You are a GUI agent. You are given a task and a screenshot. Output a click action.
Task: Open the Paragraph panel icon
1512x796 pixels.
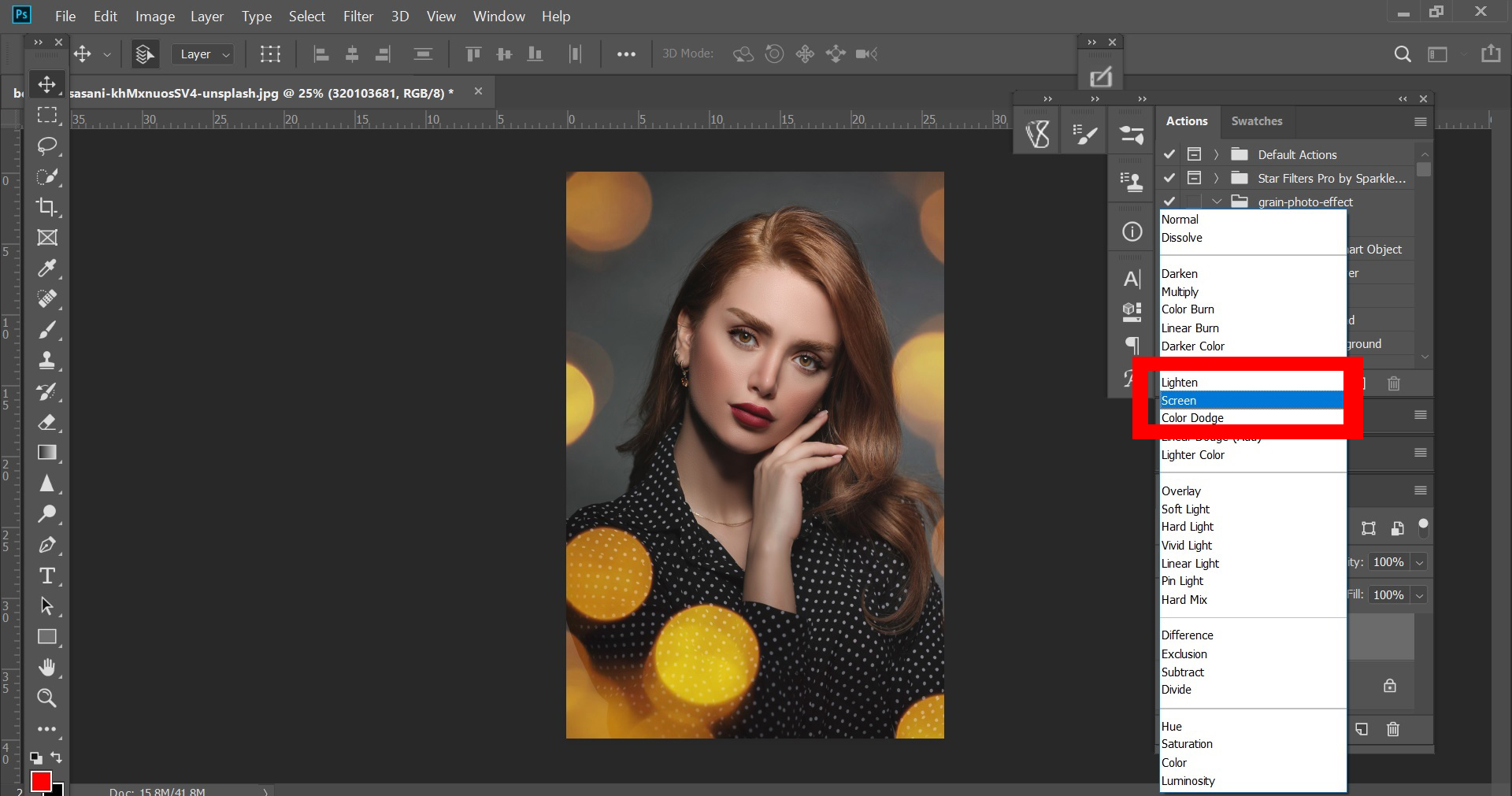click(x=1132, y=345)
